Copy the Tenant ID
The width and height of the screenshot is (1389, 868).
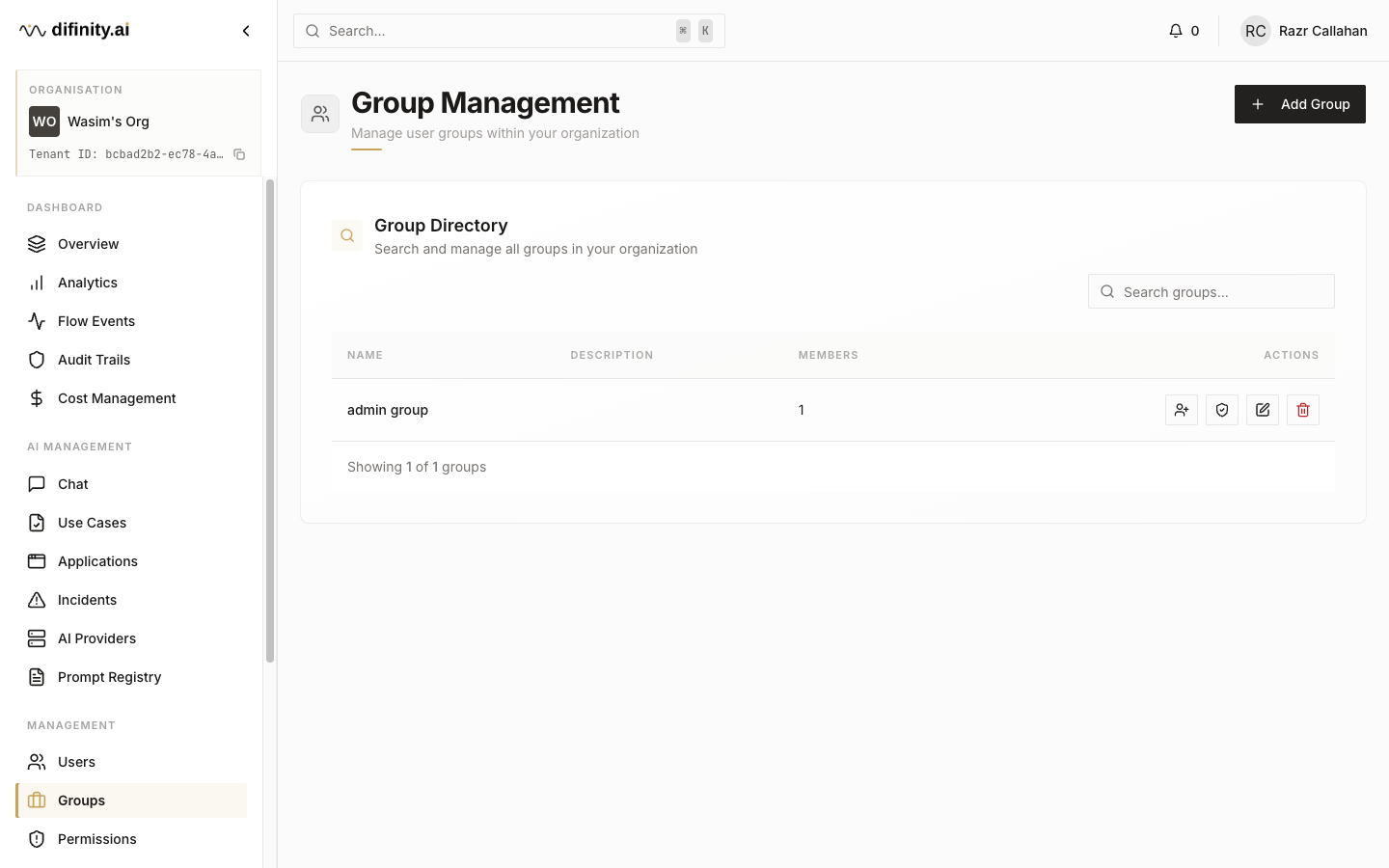tap(239, 154)
